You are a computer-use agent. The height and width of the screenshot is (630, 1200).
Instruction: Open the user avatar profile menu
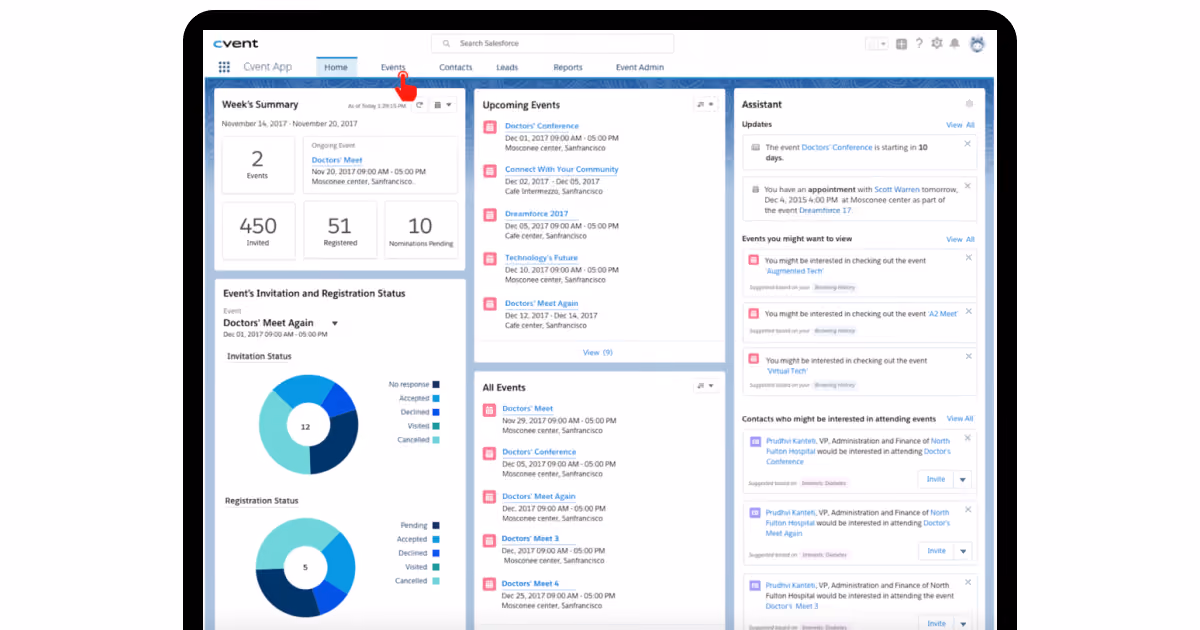(977, 44)
